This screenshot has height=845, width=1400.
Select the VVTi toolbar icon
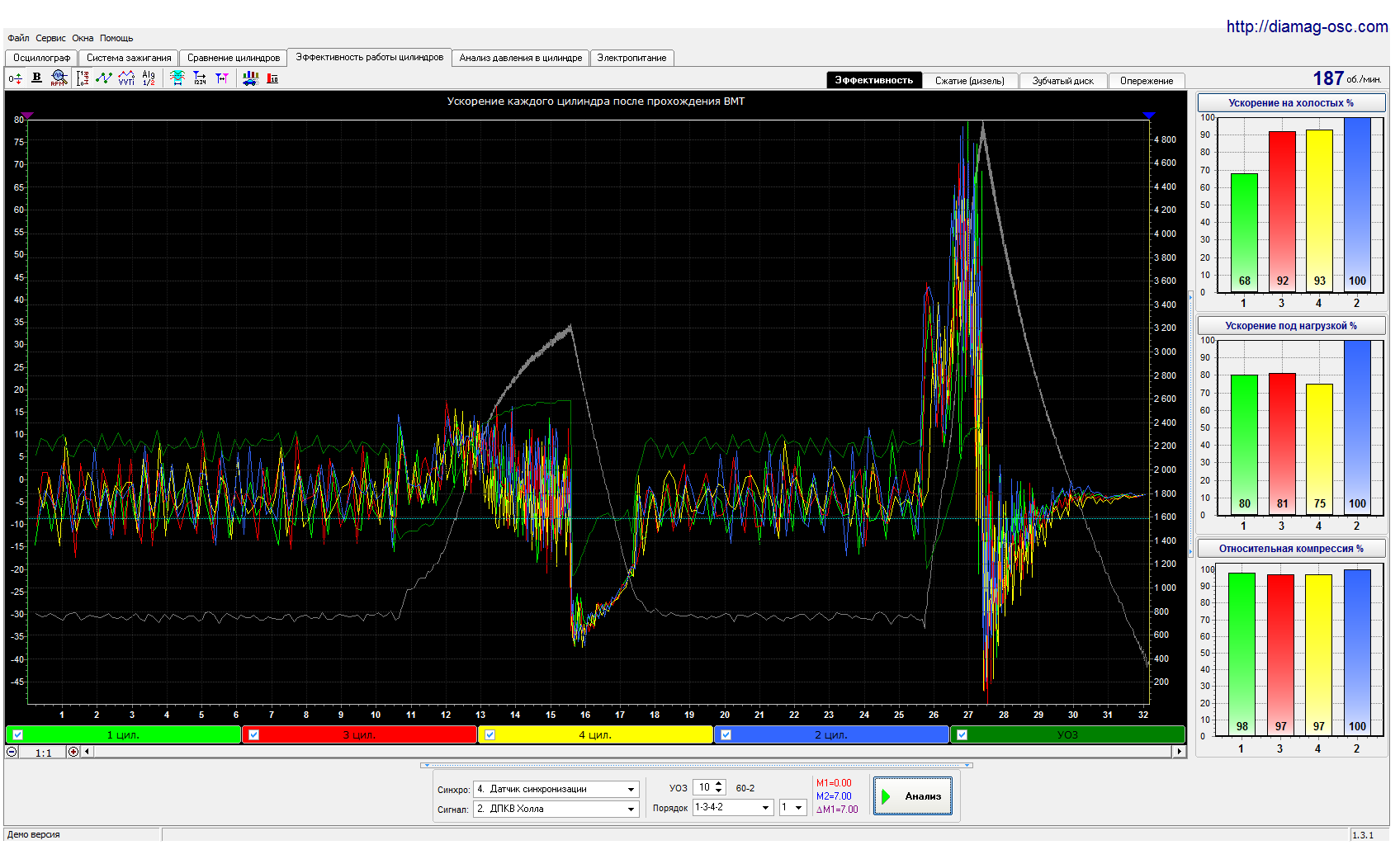pos(126,78)
